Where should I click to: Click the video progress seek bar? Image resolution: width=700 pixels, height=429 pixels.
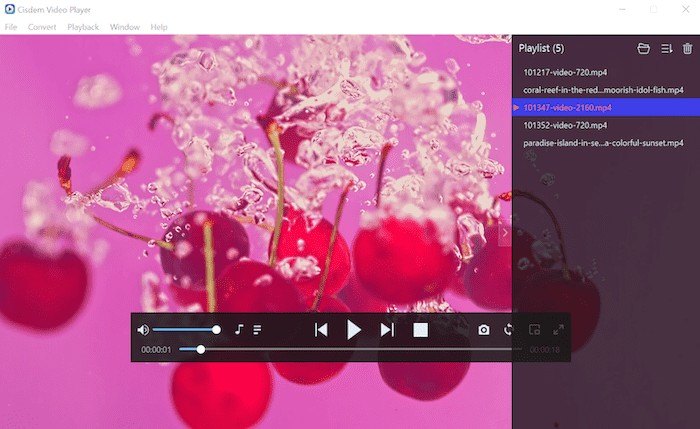[x=350, y=350]
